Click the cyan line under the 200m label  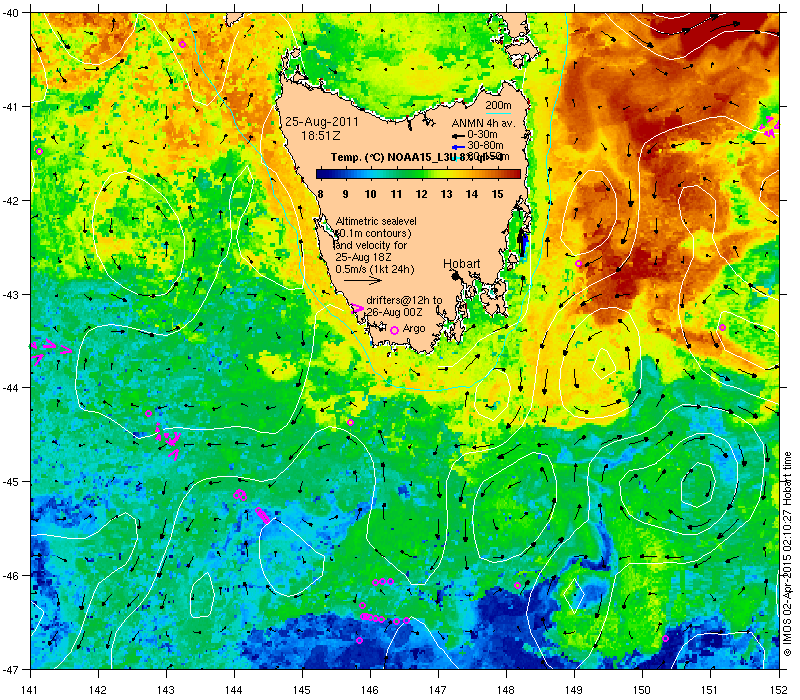(498, 113)
